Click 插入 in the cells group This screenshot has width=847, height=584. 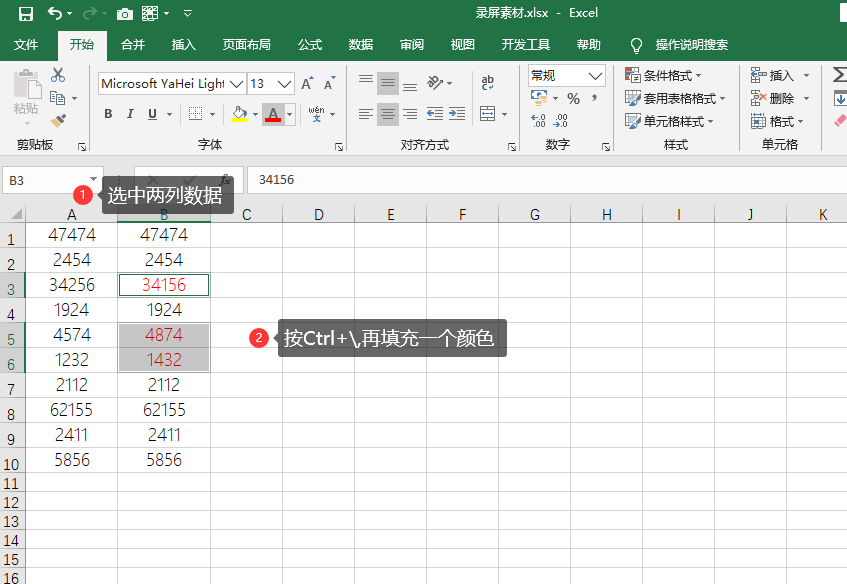coord(773,75)
